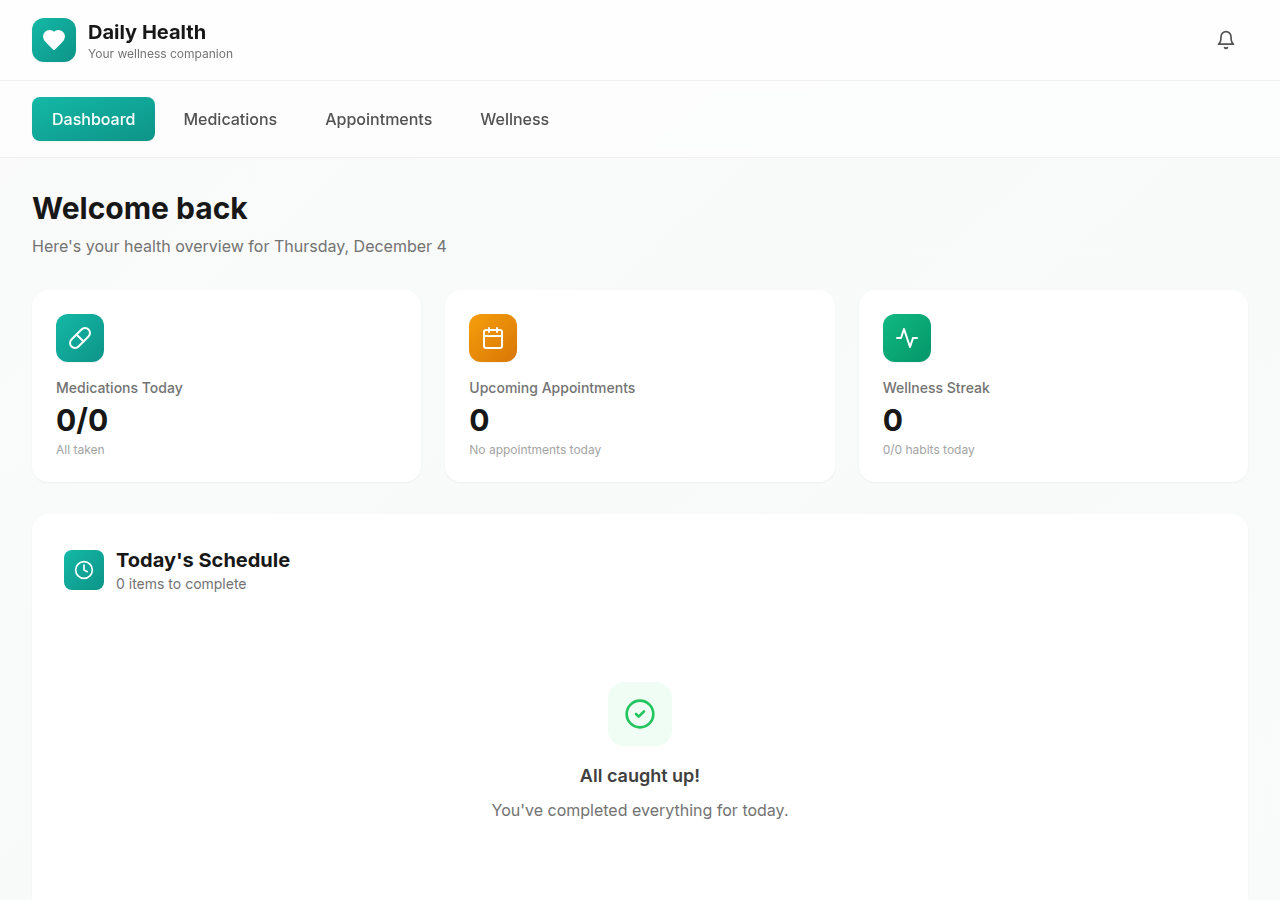Click the Welcome back heading
Image resolution: width=1280 pixels, height=900 pixels.
[x=140, y=208]
